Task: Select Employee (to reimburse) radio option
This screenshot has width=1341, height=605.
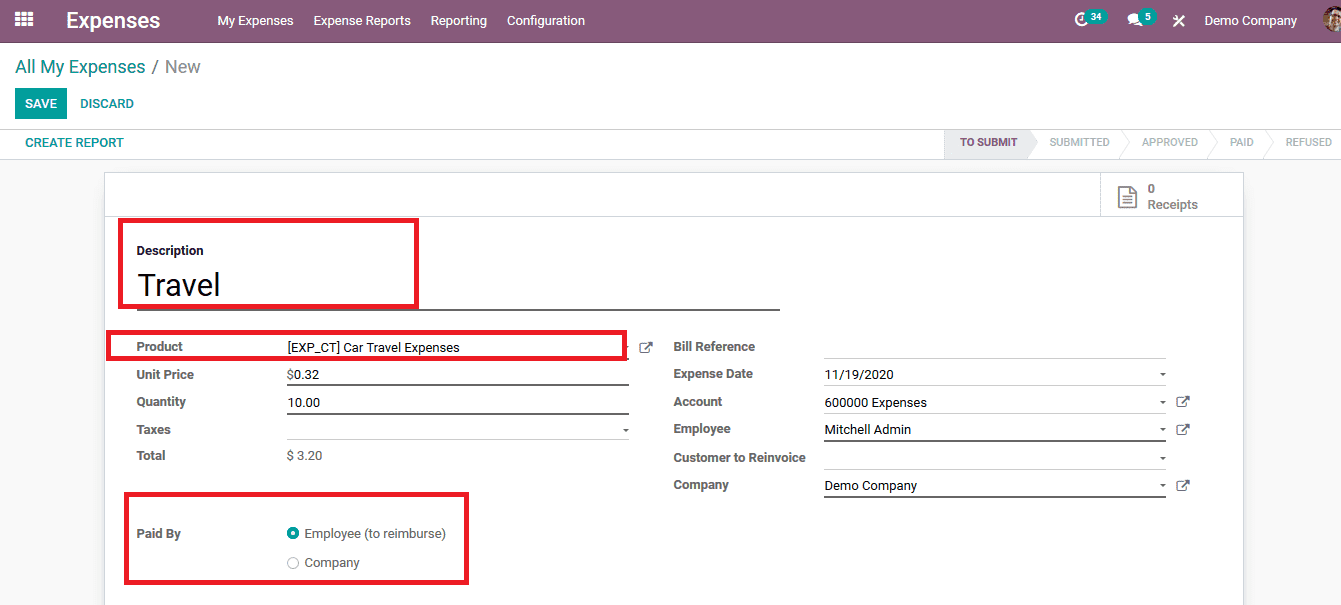Action: (x=293, y=534)
